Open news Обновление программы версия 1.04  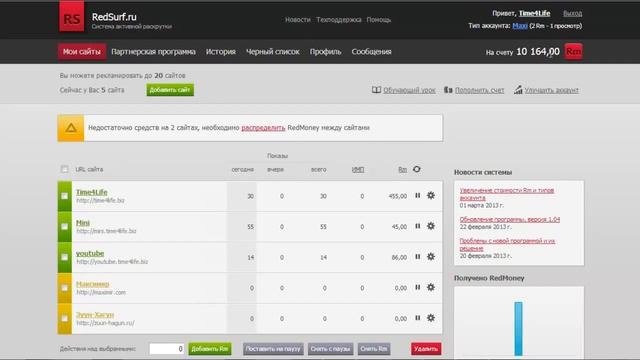(x=510, y=220)
